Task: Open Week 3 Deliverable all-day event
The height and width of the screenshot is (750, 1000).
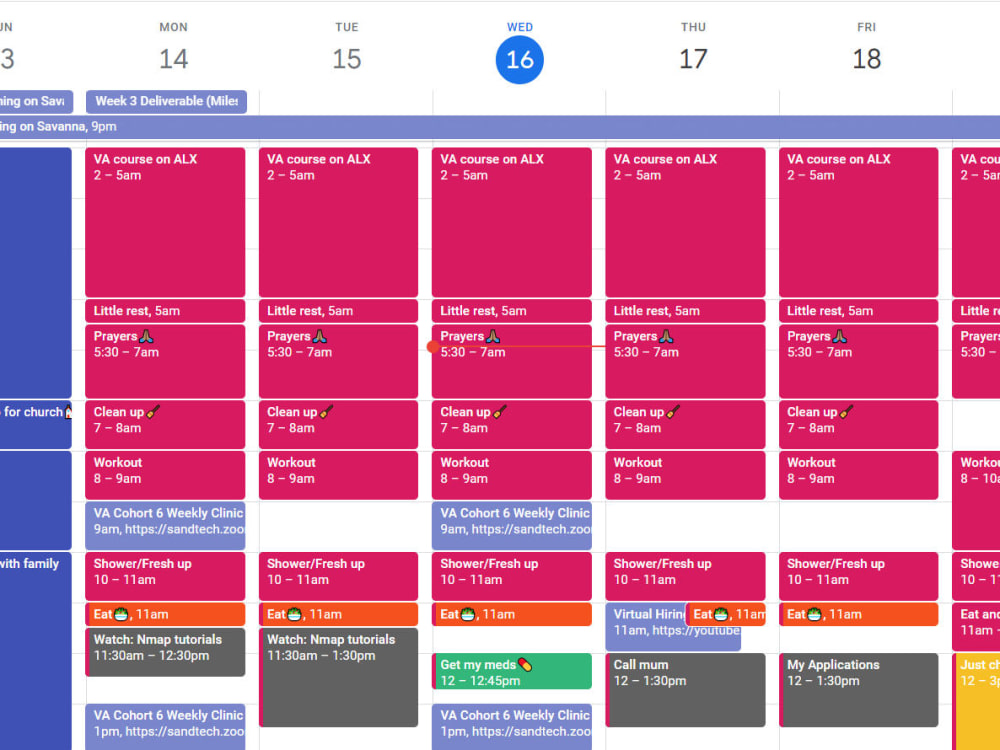Action: pyautogui.click(x=166, y=101)
